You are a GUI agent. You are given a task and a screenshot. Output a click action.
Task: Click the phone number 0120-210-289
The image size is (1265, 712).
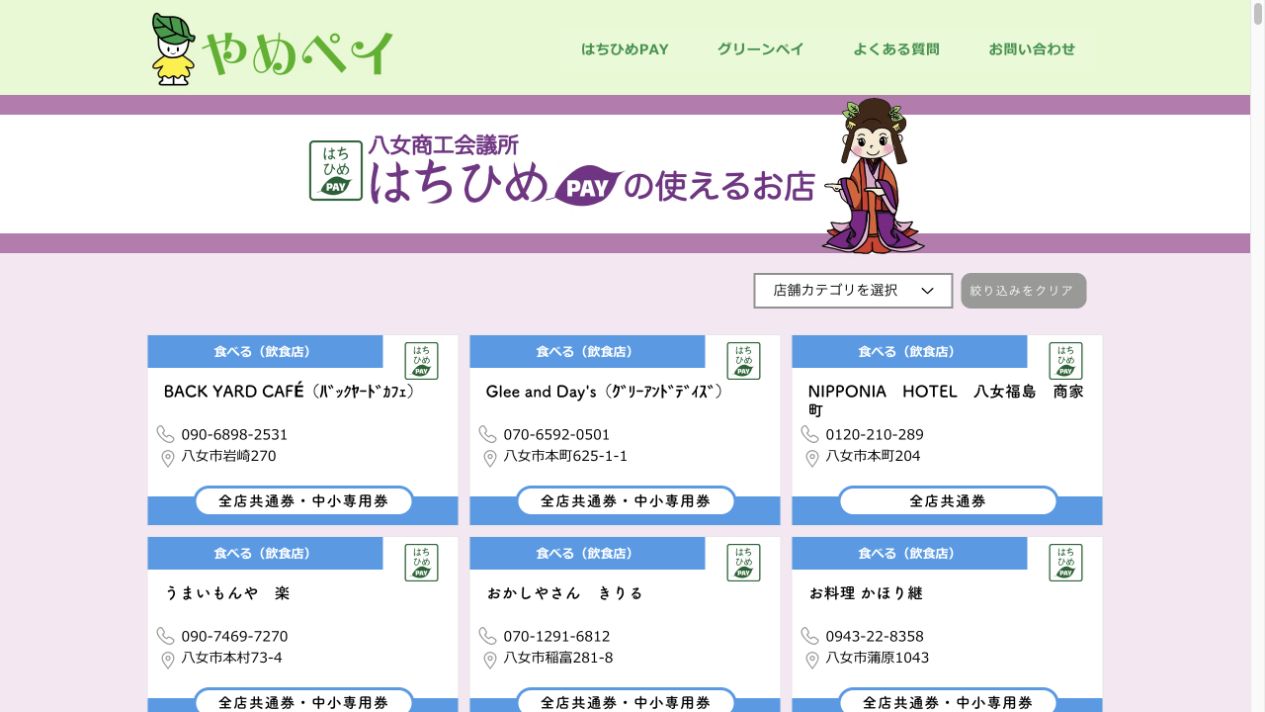click(x=874, y=435)
